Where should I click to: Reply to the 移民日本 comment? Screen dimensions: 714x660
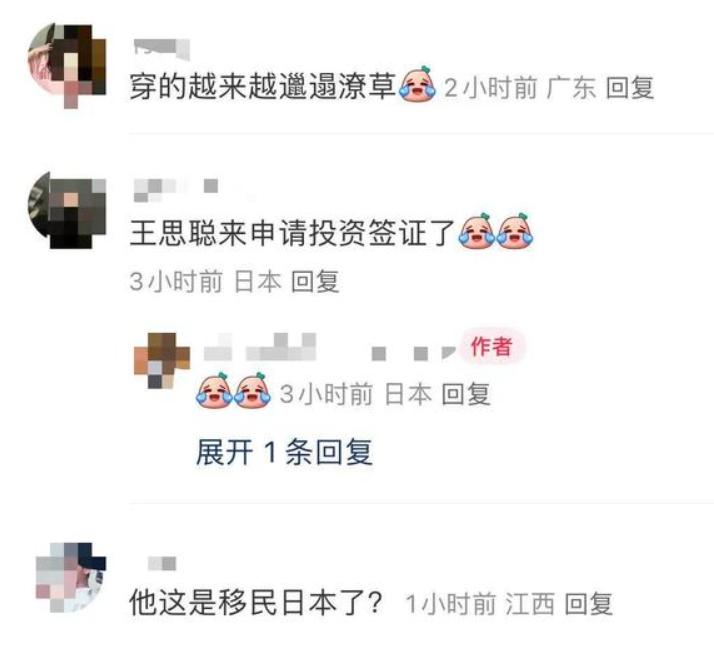tap(588, 604)
